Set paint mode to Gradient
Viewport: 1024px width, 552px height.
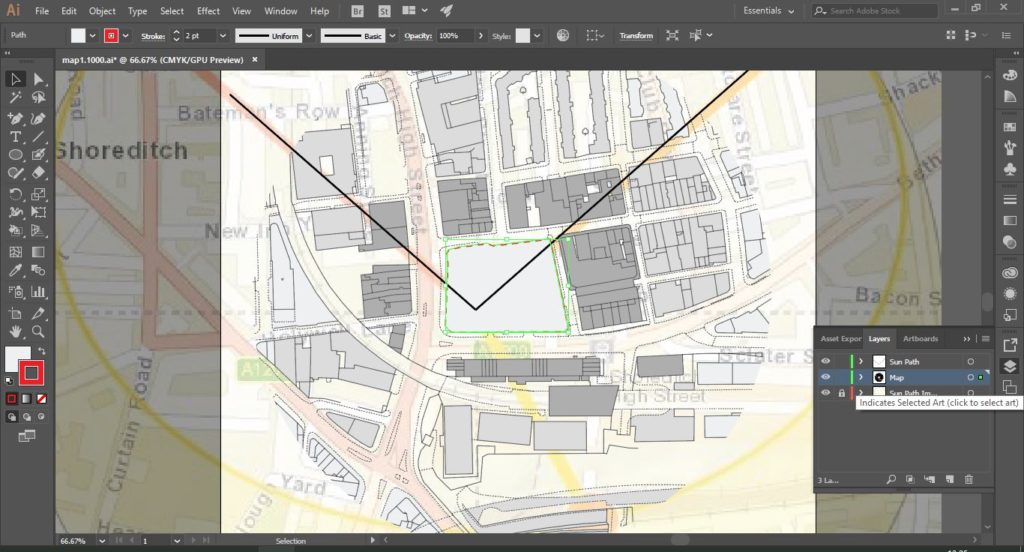[x=27, y=398]
